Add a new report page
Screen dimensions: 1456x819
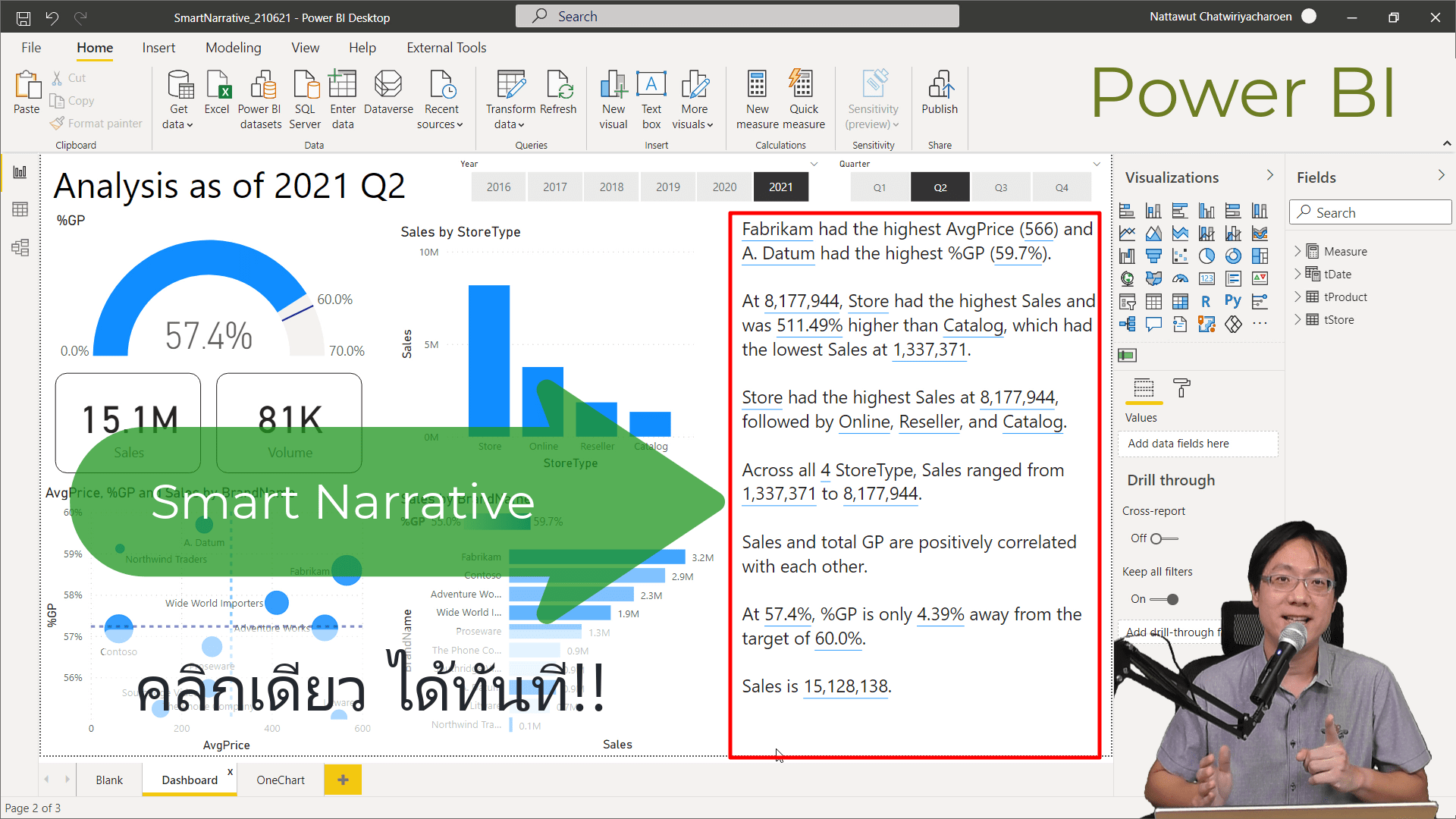pos(342,780)
